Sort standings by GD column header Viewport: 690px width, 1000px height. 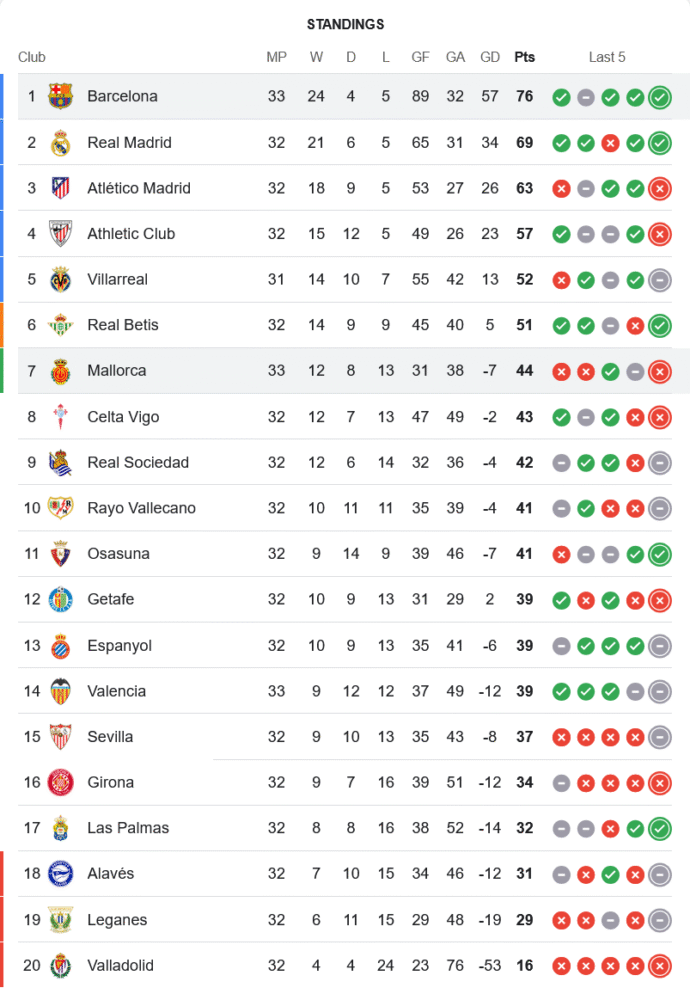pos(490,57)
